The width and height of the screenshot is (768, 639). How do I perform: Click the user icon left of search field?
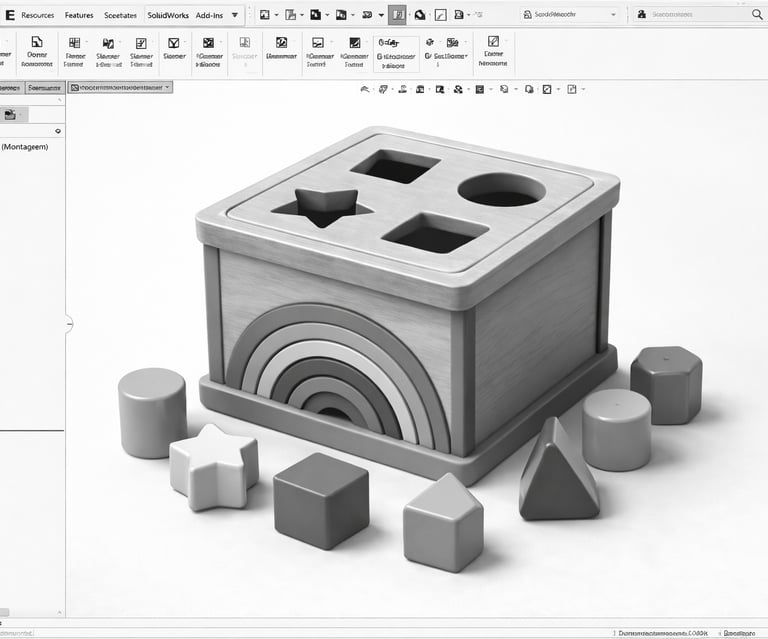tap(642, 15)
